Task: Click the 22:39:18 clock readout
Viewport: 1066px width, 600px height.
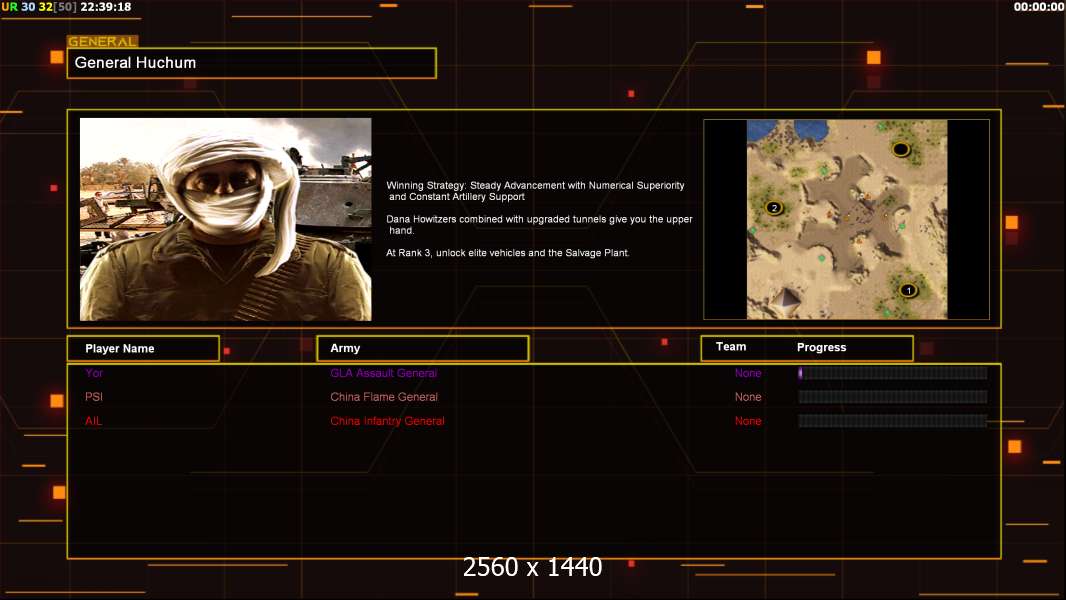Action: (x=105, y=7)
